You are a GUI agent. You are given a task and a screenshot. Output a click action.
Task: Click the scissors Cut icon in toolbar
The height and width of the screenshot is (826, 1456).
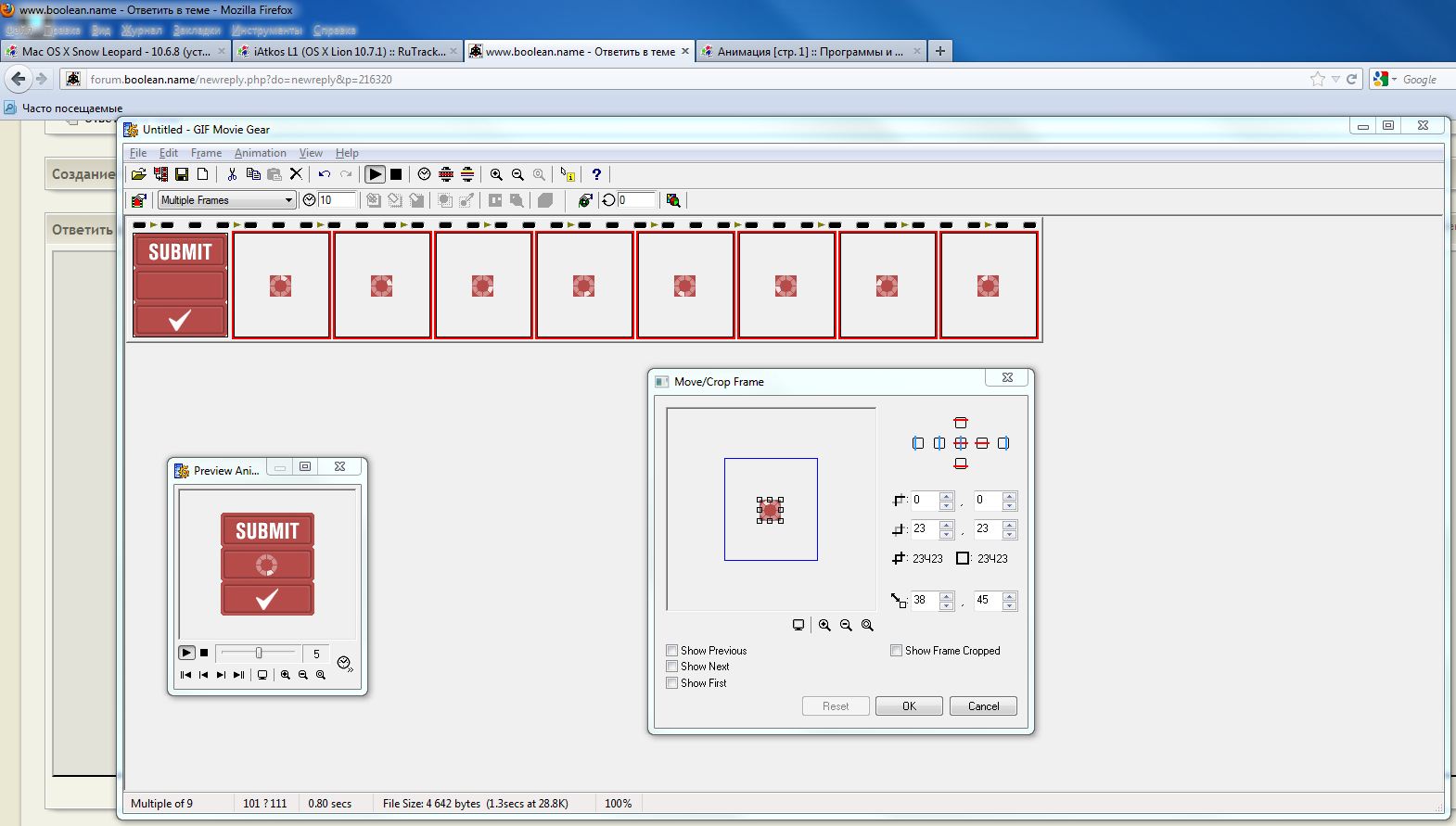tap(232, 174)
